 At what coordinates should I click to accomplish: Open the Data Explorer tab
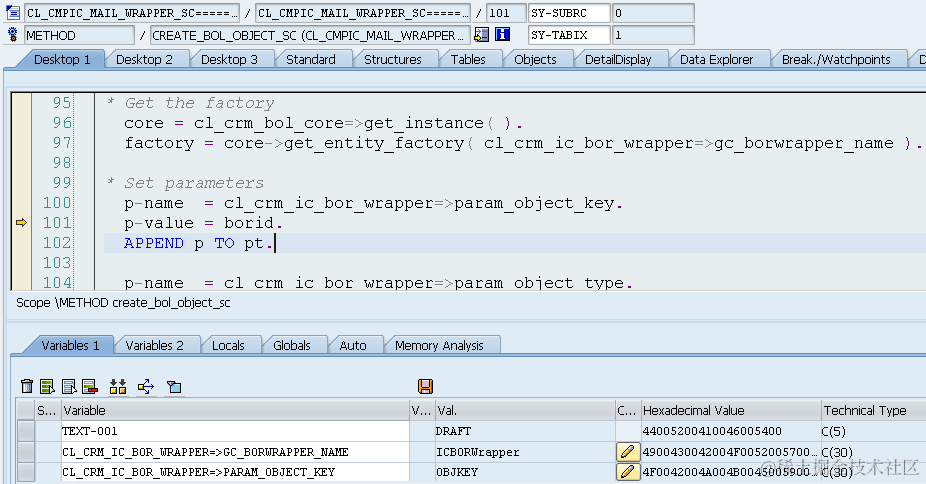point(716,59)
